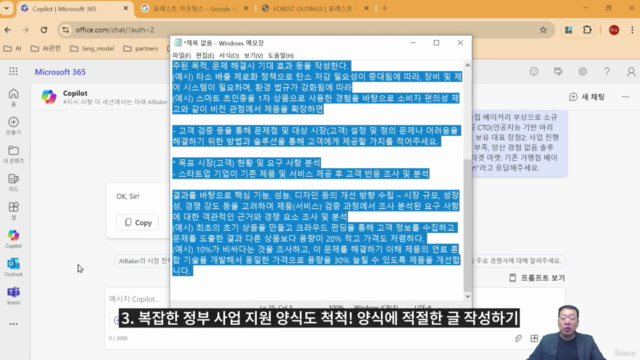Image resolution: width=640 pixels, height=360 pixels.
Task: Click the feedback smiley icon in header
Action: 534,71
